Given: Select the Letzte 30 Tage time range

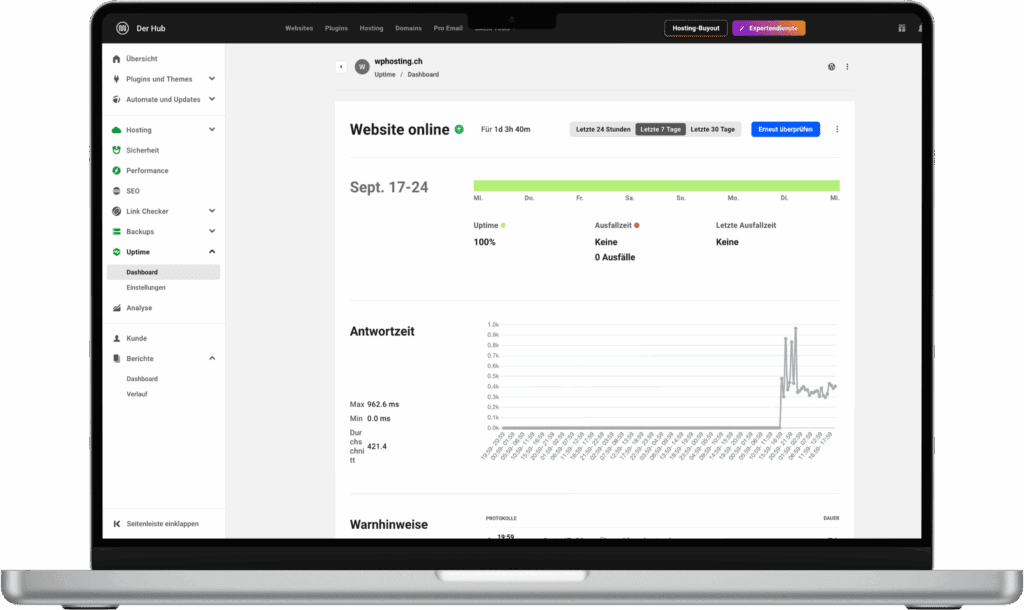Looking at the screenshot, I should 713,129.
